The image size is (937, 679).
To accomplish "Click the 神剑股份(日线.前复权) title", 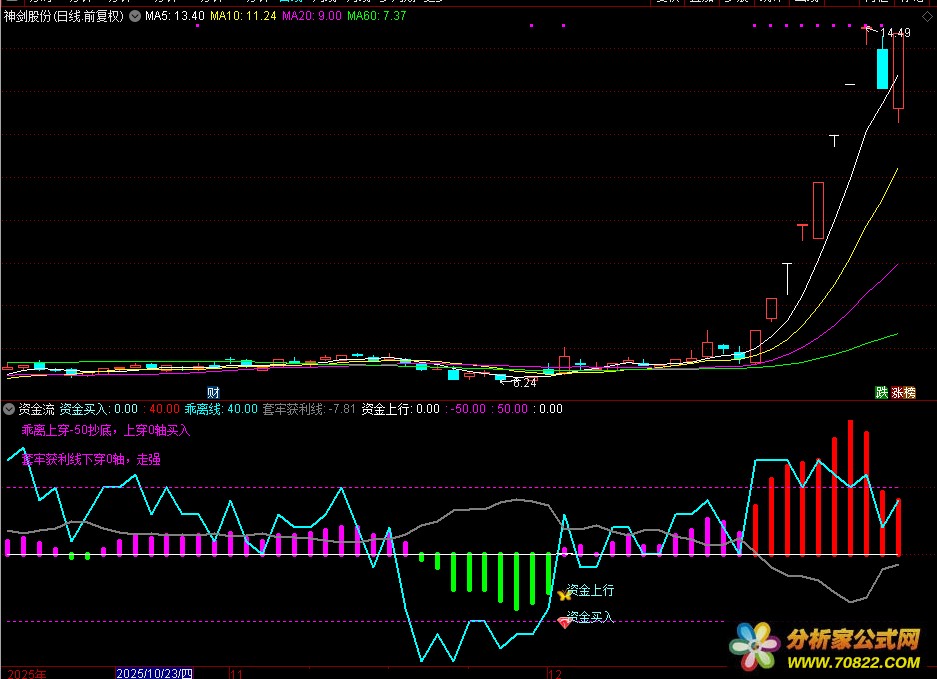I will 64,16.
